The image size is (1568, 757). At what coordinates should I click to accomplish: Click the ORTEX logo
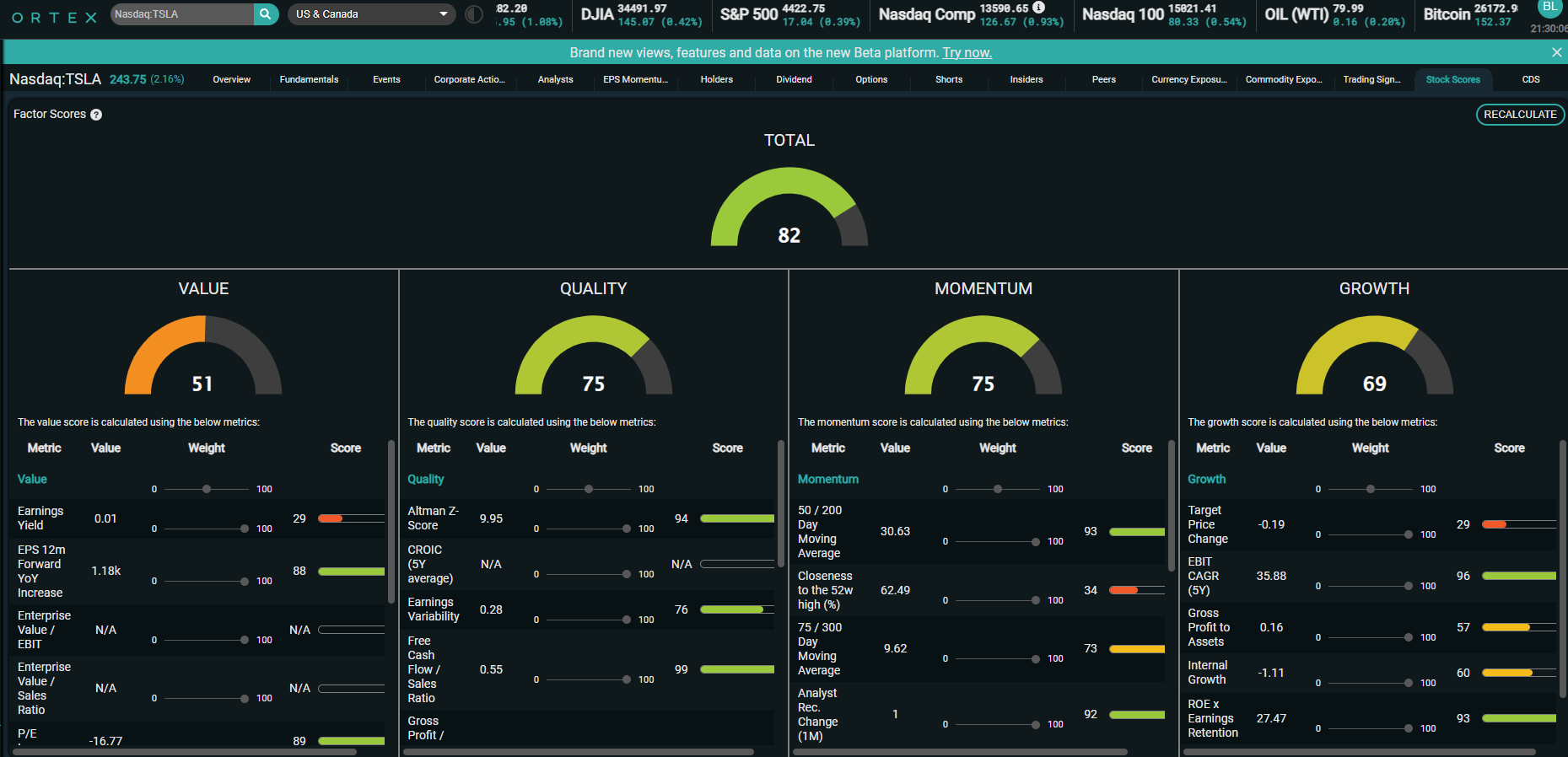click(x=54, y=17)
